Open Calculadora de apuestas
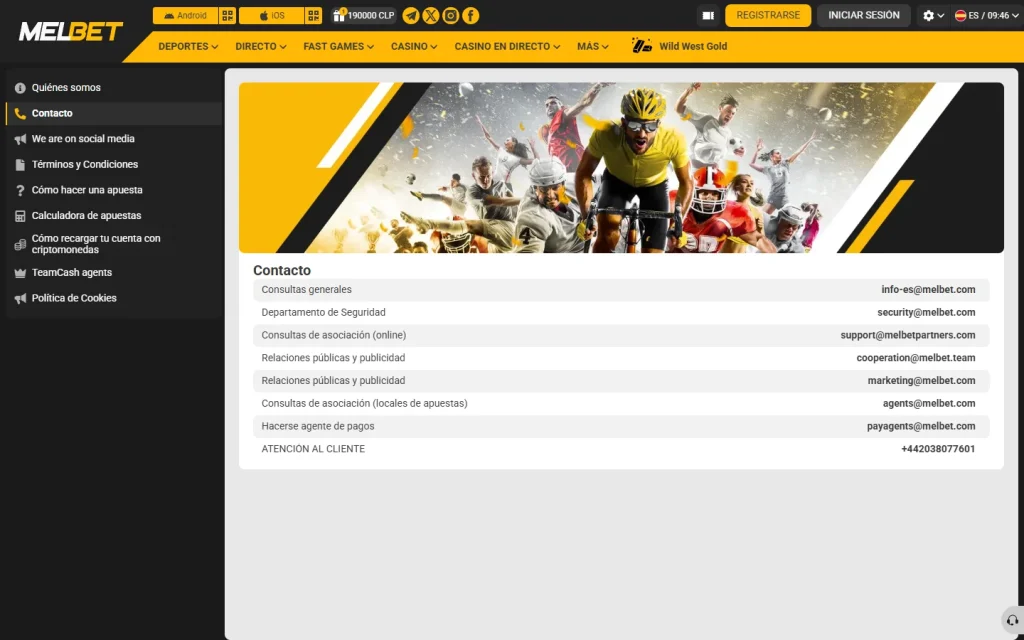This screenshot has height=640, width=1024. [x=114, y=216]
